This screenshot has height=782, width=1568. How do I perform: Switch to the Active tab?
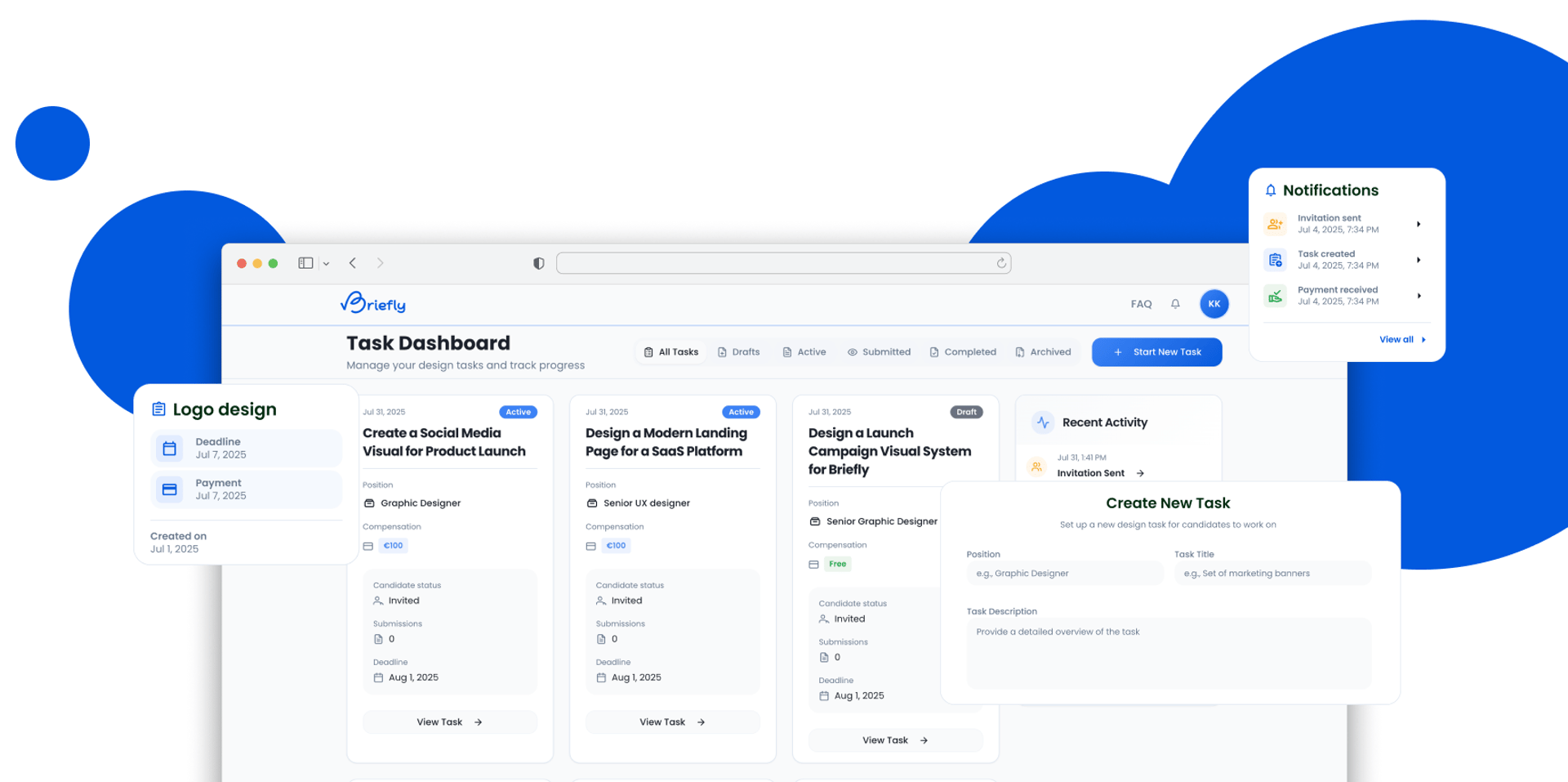coord(804,352)
